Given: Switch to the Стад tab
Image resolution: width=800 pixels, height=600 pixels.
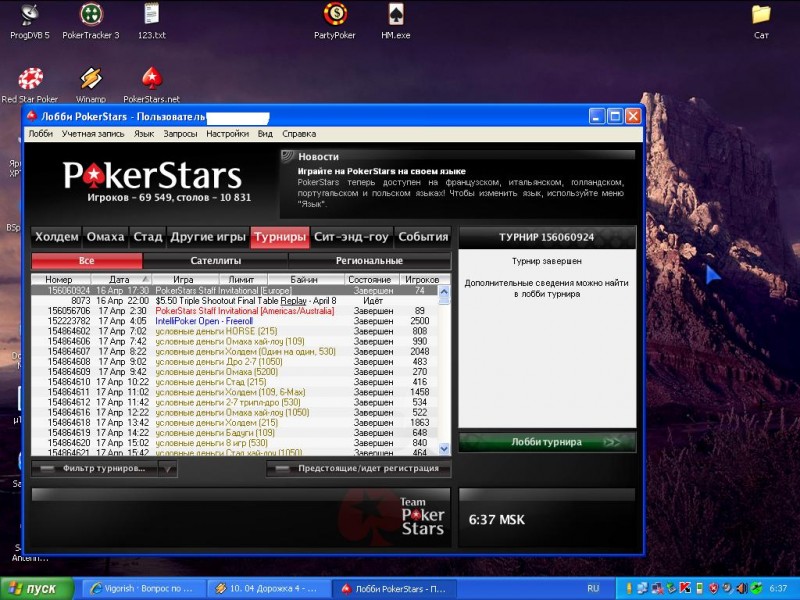Looking at the screenshot, I should pyautogui.click(x=147, y=237).
